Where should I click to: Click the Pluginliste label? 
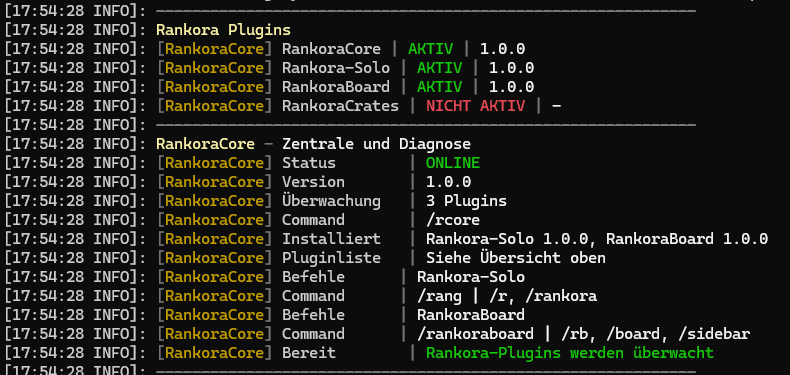pyautogui.click(x=331, y=258)
